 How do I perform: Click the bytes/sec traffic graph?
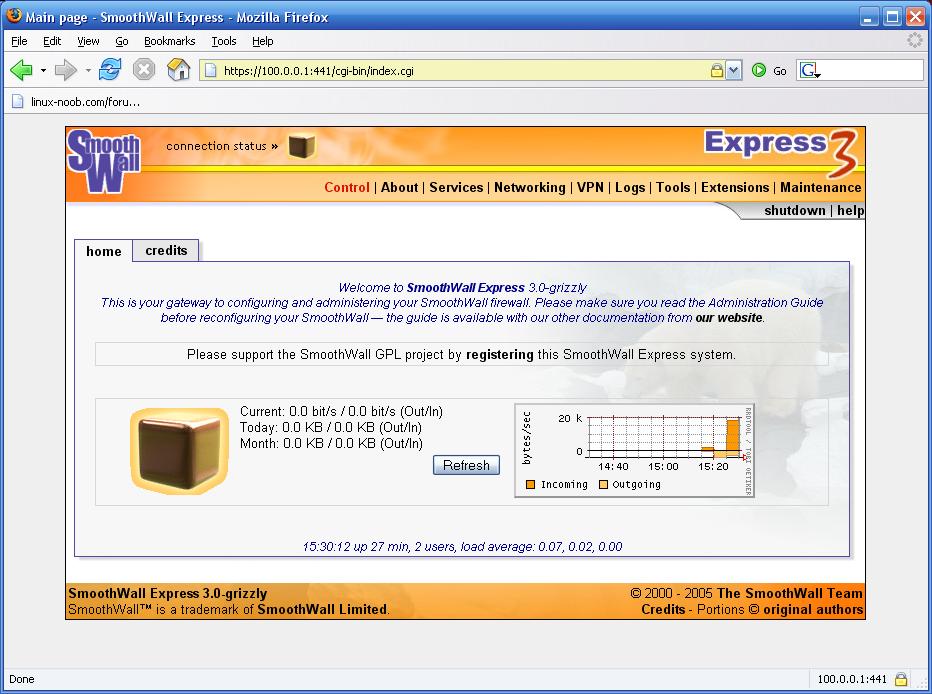click(x=634, y=450)
